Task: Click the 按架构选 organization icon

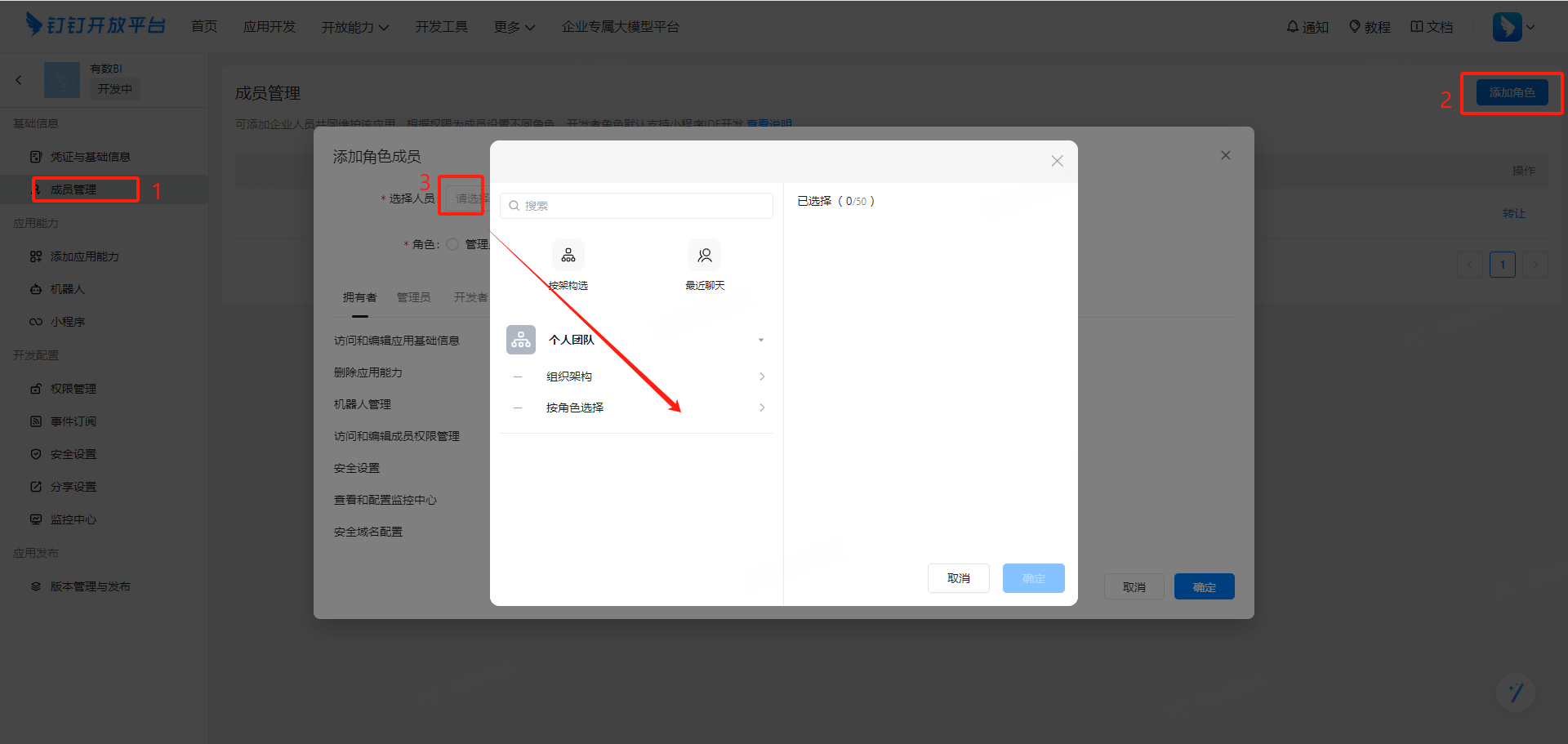Action: (568, 256)
